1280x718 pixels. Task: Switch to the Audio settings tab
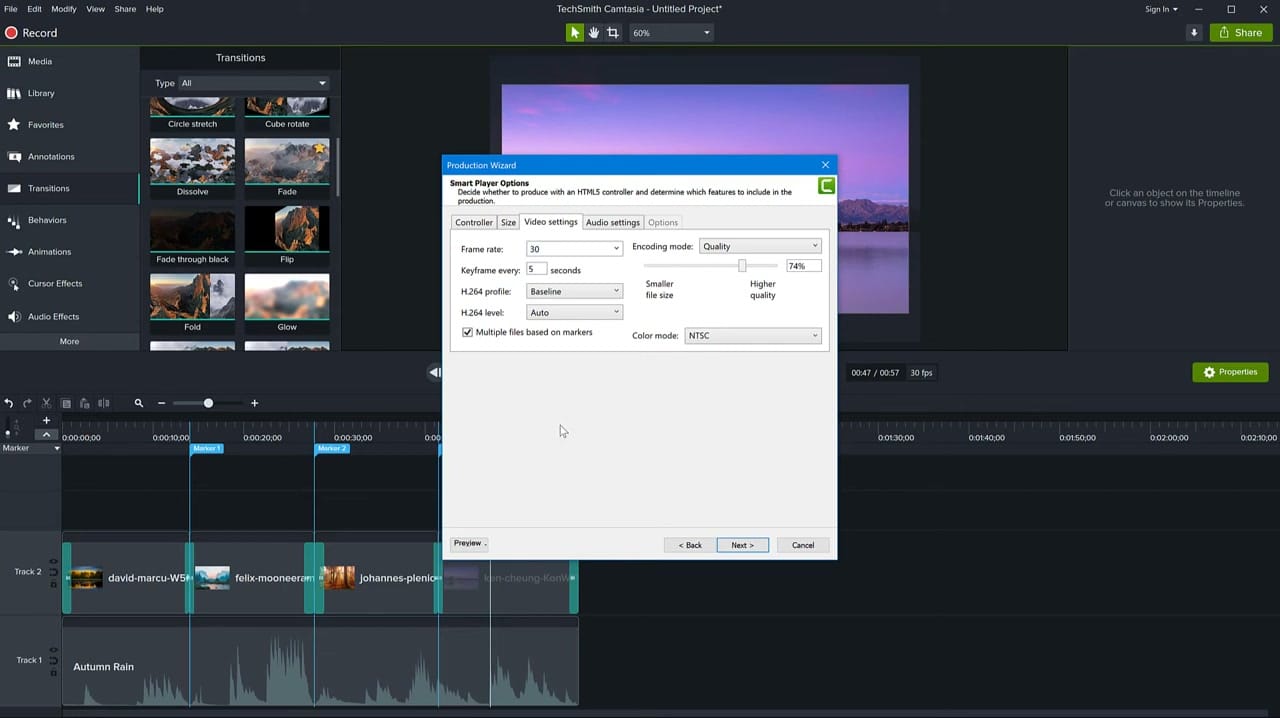coord(612,222)
